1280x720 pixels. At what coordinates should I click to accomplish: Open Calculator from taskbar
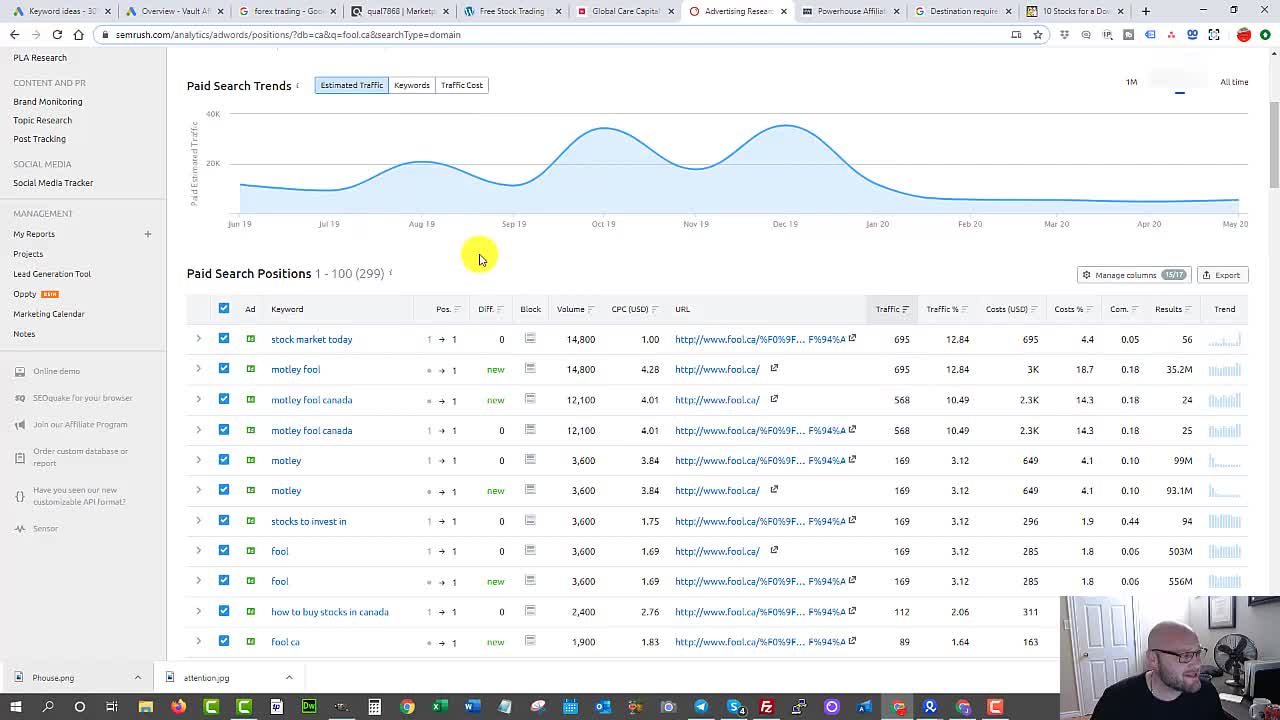374,707
